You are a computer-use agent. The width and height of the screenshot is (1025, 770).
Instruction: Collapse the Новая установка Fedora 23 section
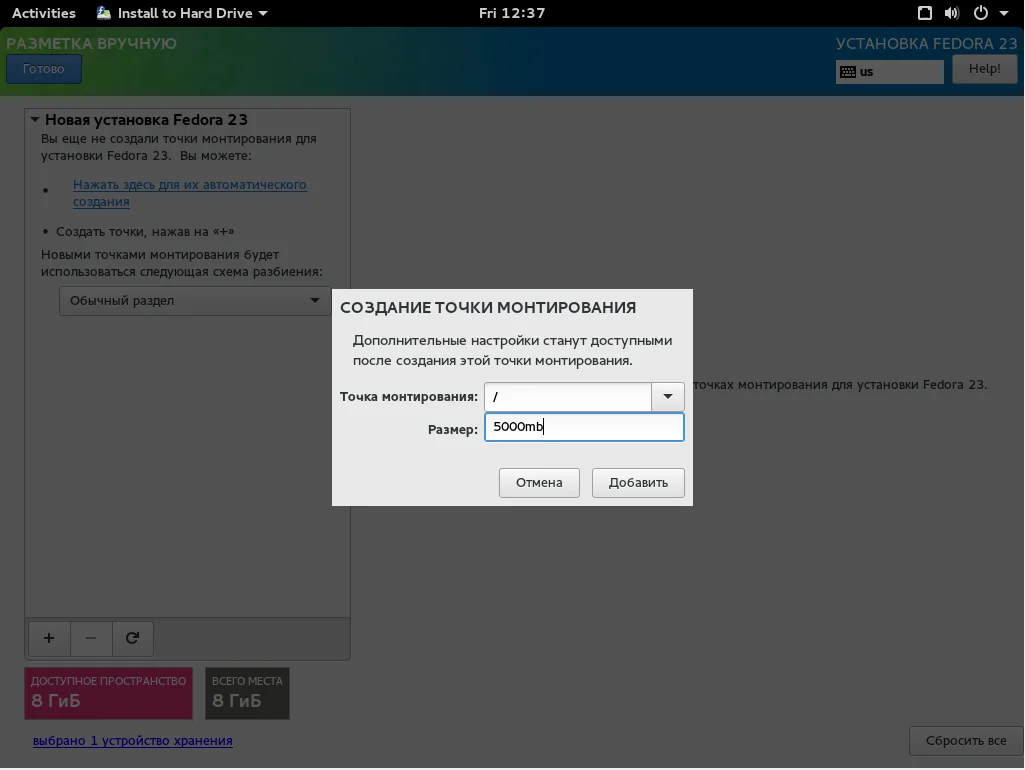pos(35,120)
